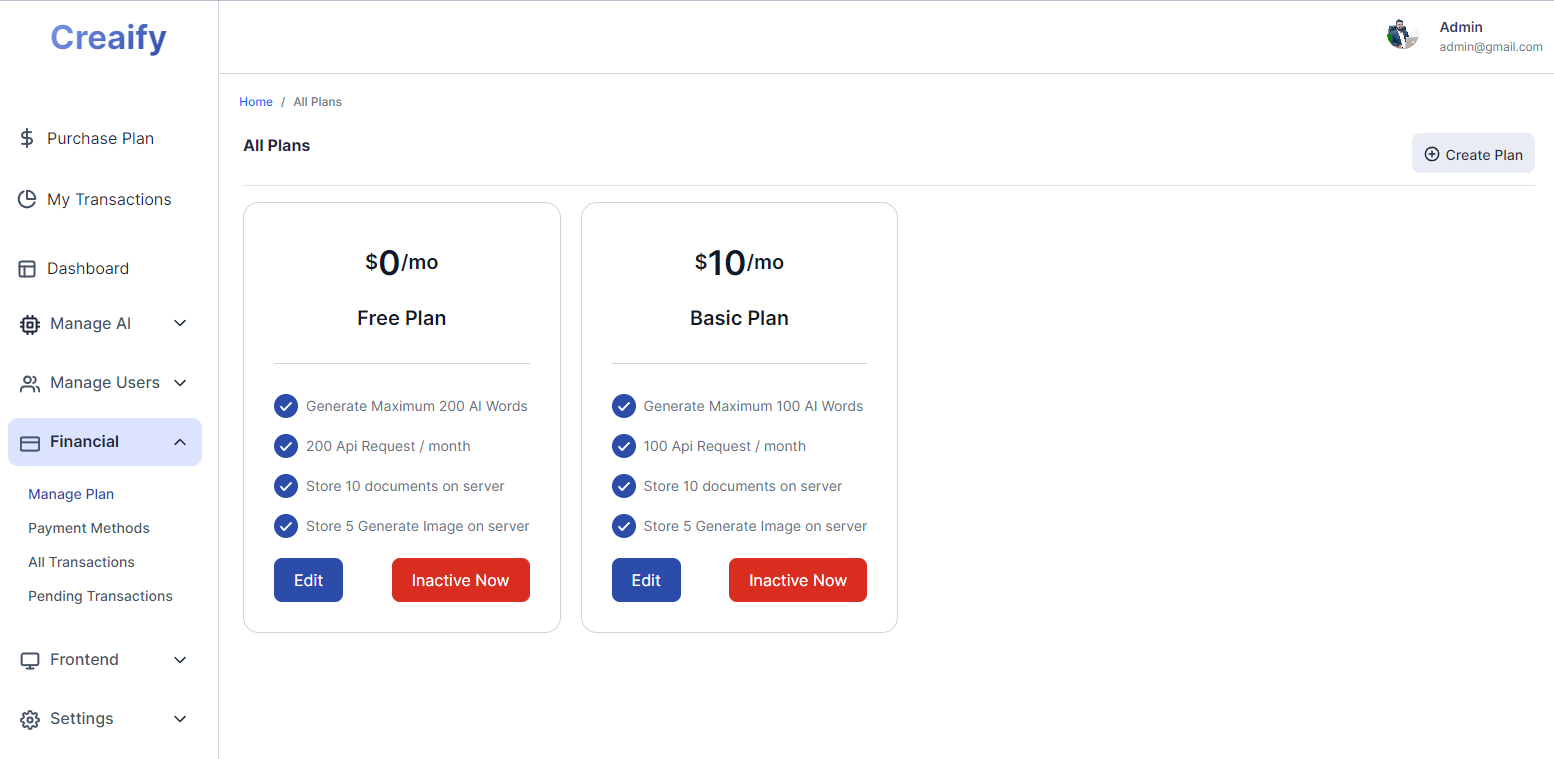Click the Financial credit card icon
Image resolution: width=1554 pixels, height=759 pixels.
tap(30, 442)
